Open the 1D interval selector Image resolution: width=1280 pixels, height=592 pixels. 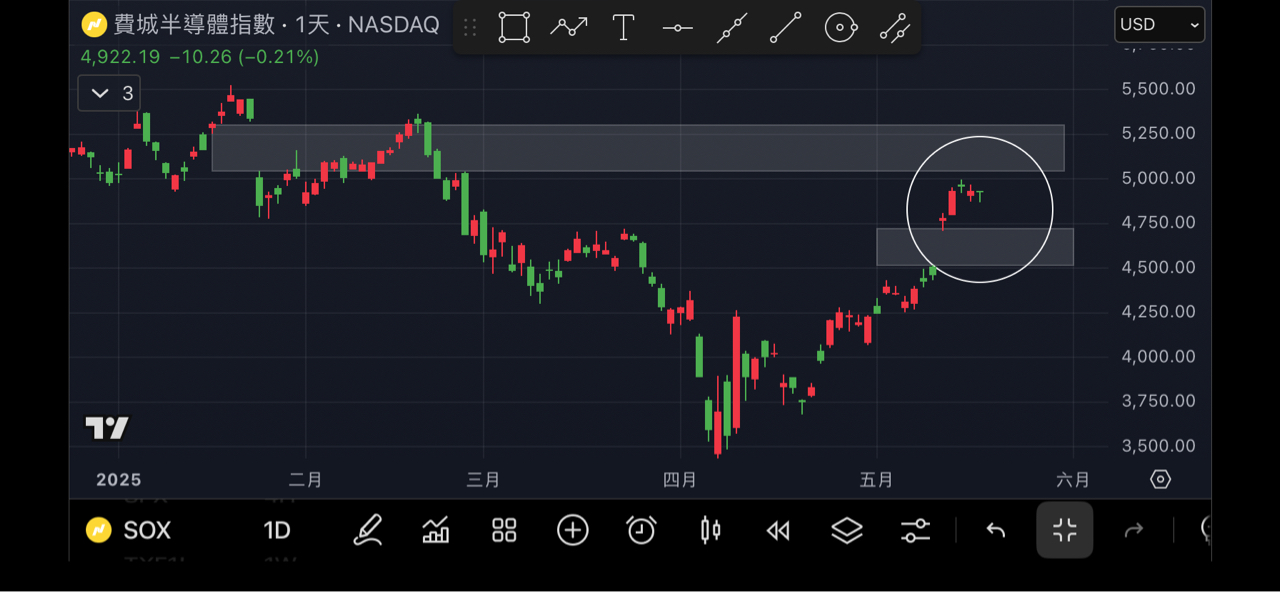pos(277,530)
